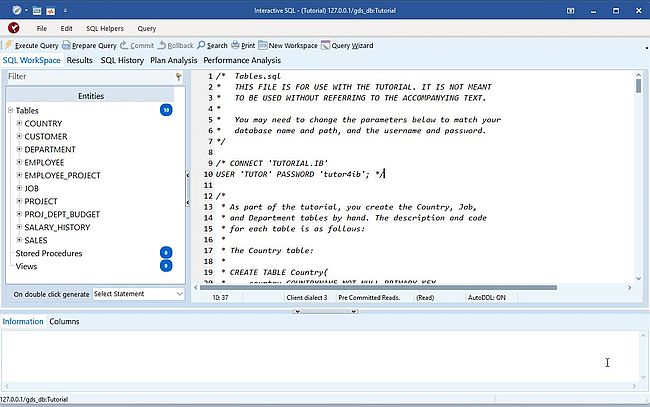Open the Customize Quick Access arrow

pos(65,11)
